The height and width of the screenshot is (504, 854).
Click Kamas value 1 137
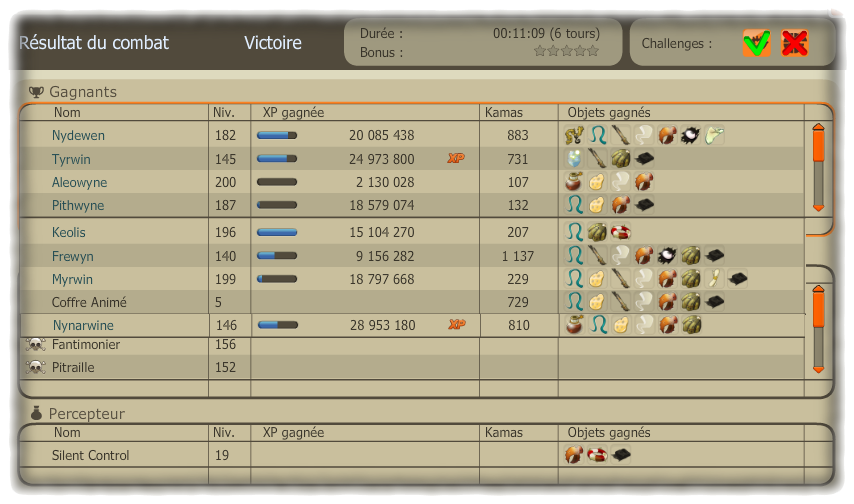point(517,256)
